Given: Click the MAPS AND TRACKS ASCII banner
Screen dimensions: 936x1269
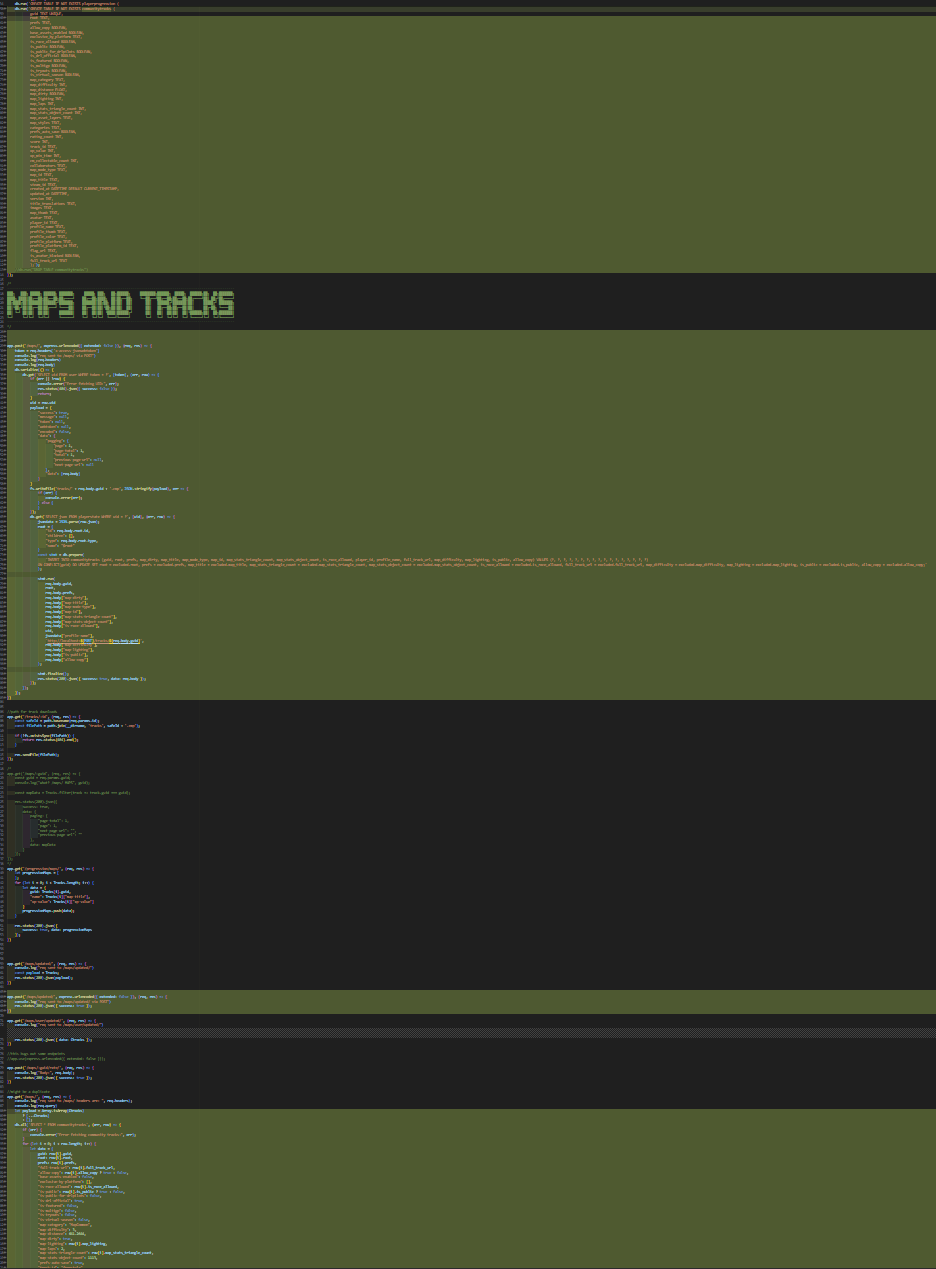Looking at the screenshot, I should pos(120,303).
